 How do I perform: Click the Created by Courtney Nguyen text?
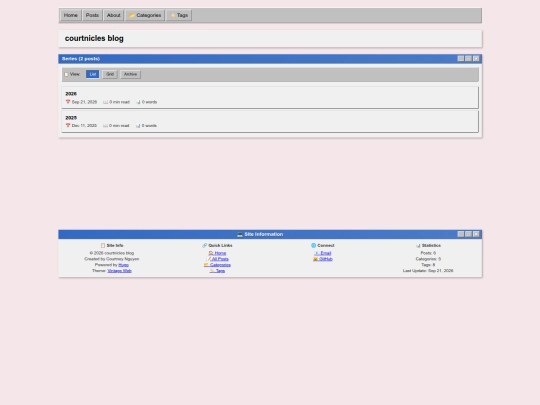tap(112, 259)
